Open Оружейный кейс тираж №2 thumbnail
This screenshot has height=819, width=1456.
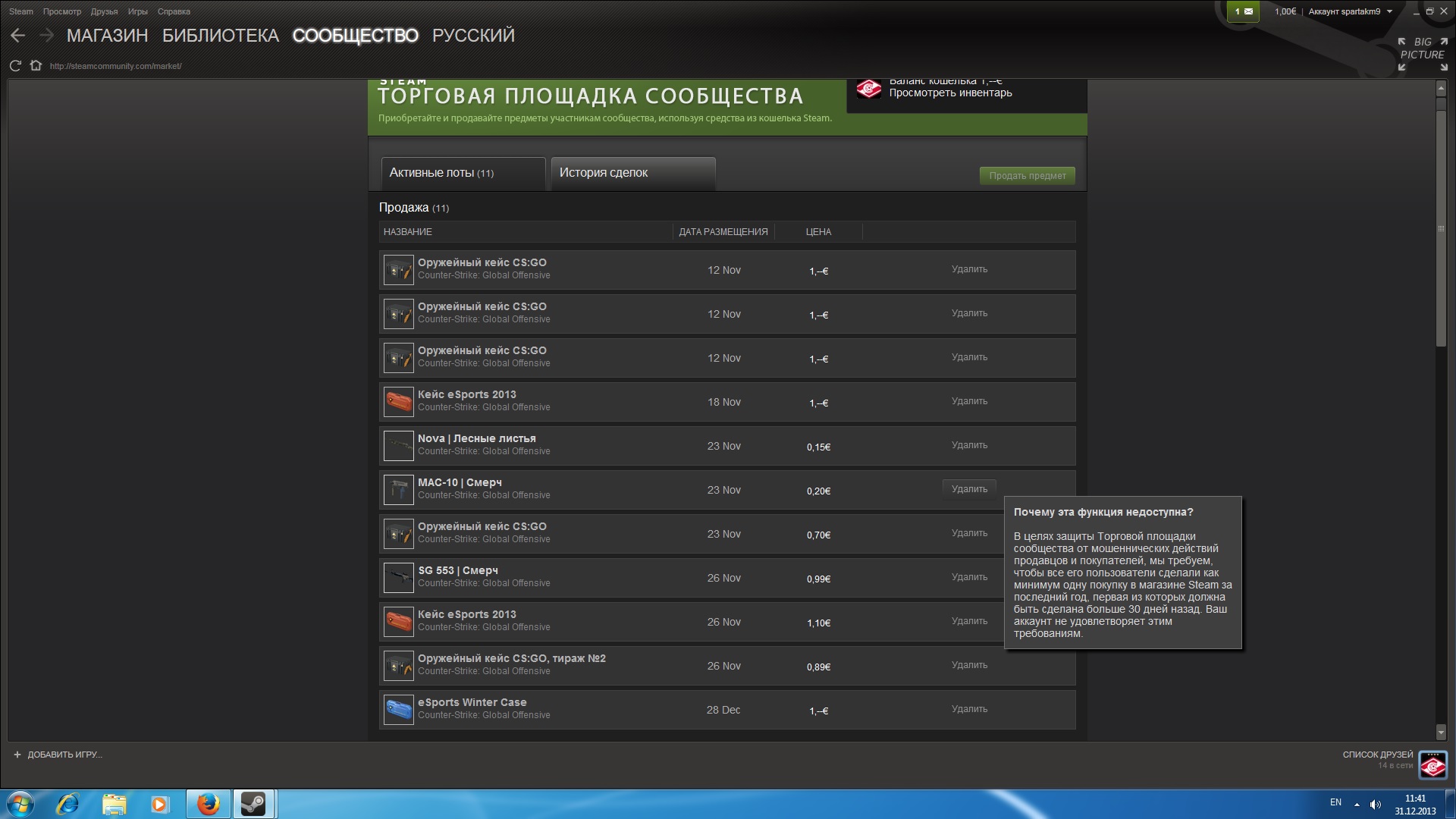point(398,666)
